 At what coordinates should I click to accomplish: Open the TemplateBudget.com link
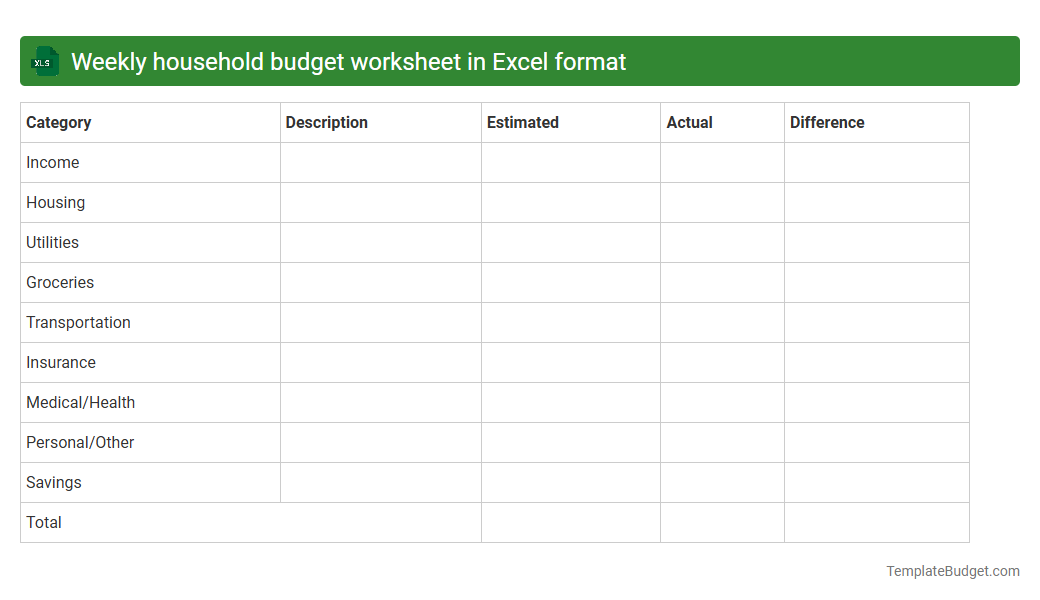952,571
